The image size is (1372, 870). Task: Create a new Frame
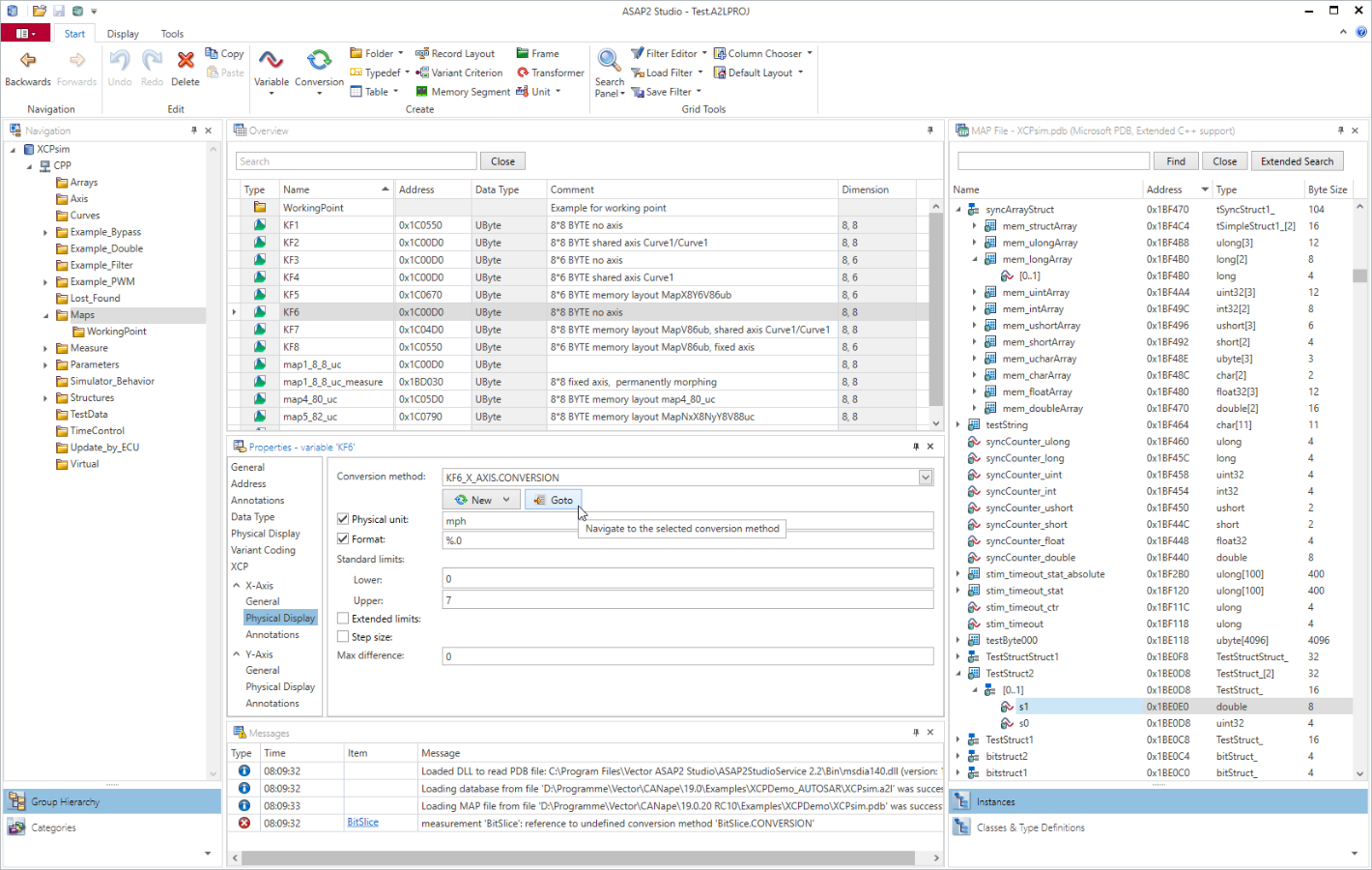(538, 54)
